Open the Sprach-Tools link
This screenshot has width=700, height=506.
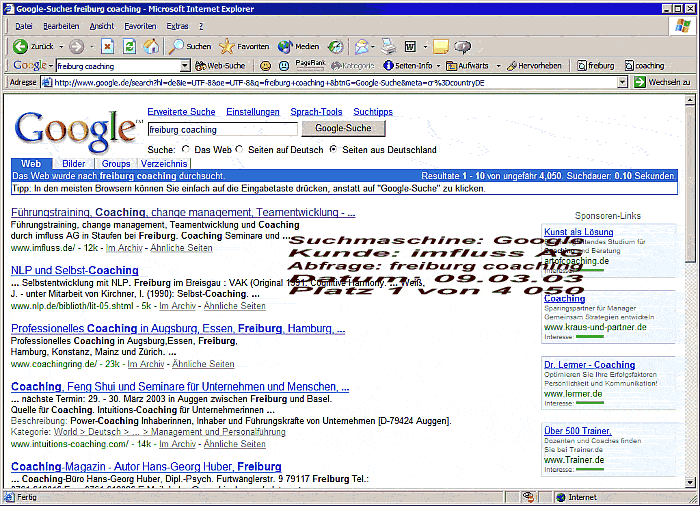pos(316,112)
